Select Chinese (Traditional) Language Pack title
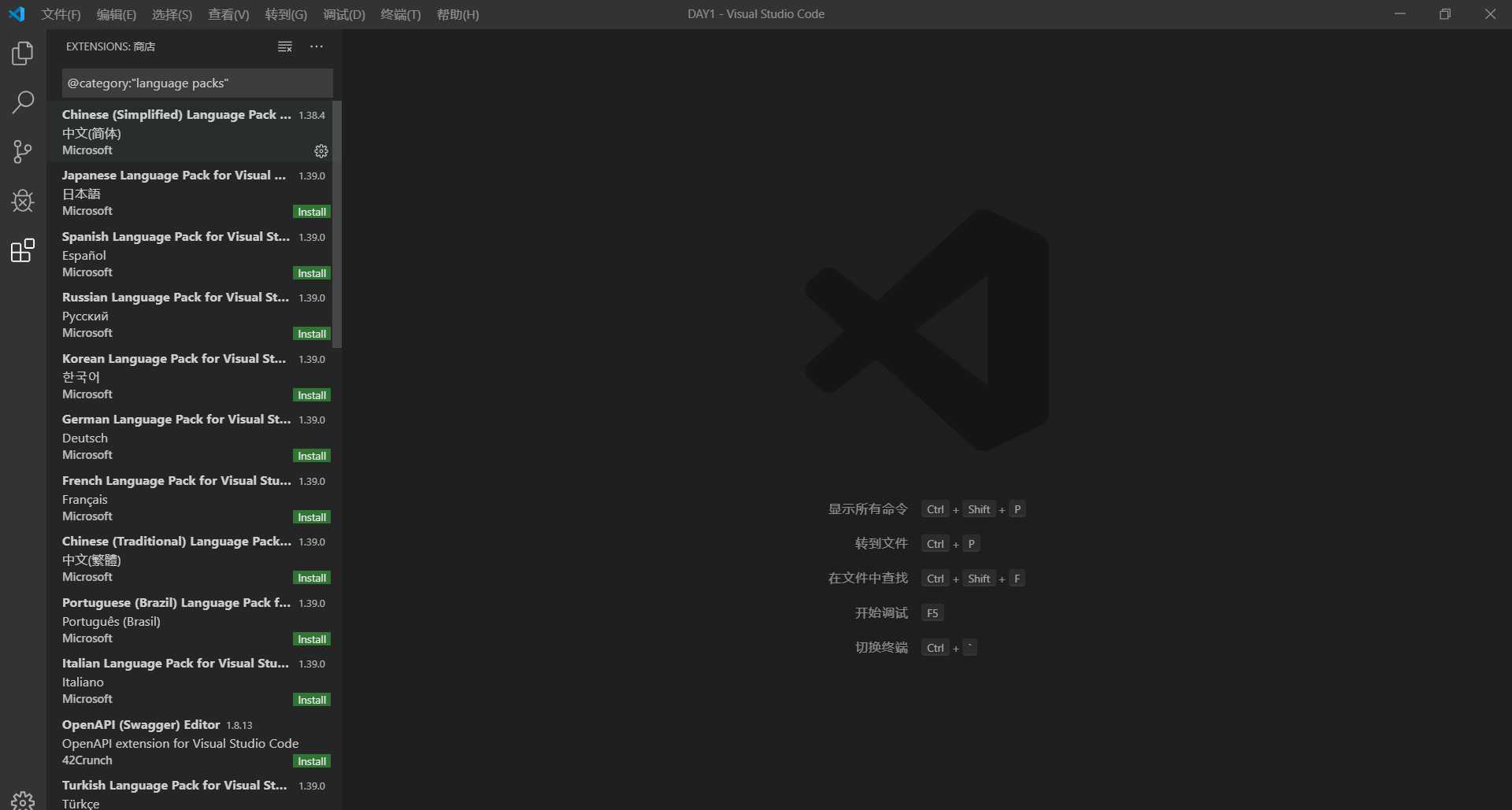Image resolution: width=1512 pixels, height=810 pixels. 176,541
